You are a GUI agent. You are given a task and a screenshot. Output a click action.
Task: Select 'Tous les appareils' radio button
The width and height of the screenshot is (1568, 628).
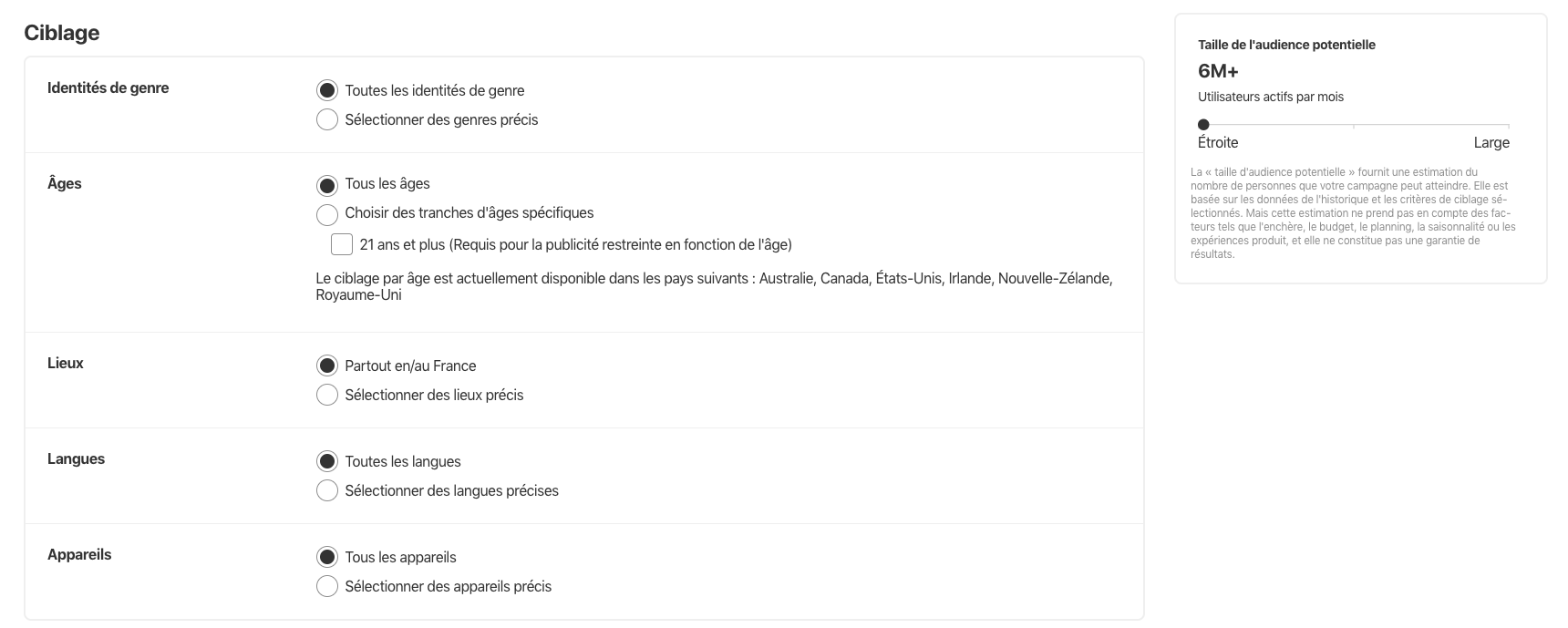[x=326, y=557]
